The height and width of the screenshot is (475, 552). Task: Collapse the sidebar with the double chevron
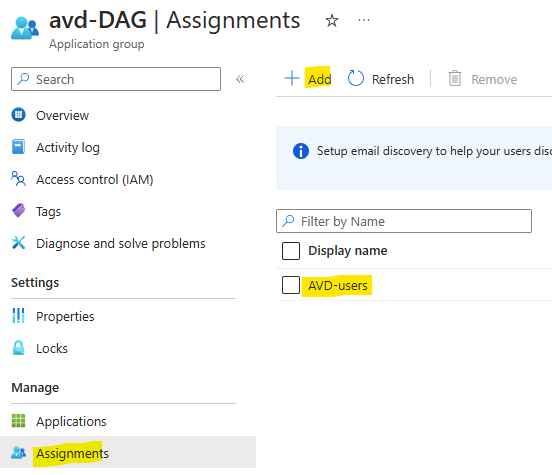[x=240, y=79]
